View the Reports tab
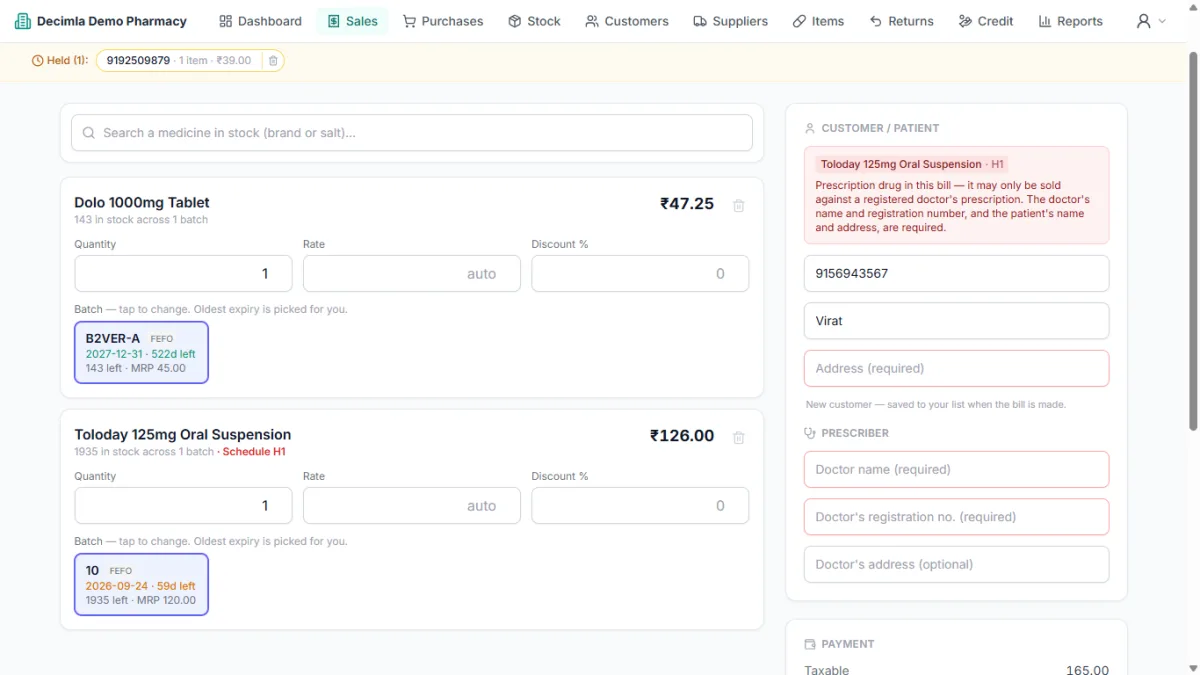This screenshot has width=1200, height=675. tap(1070, 21)
